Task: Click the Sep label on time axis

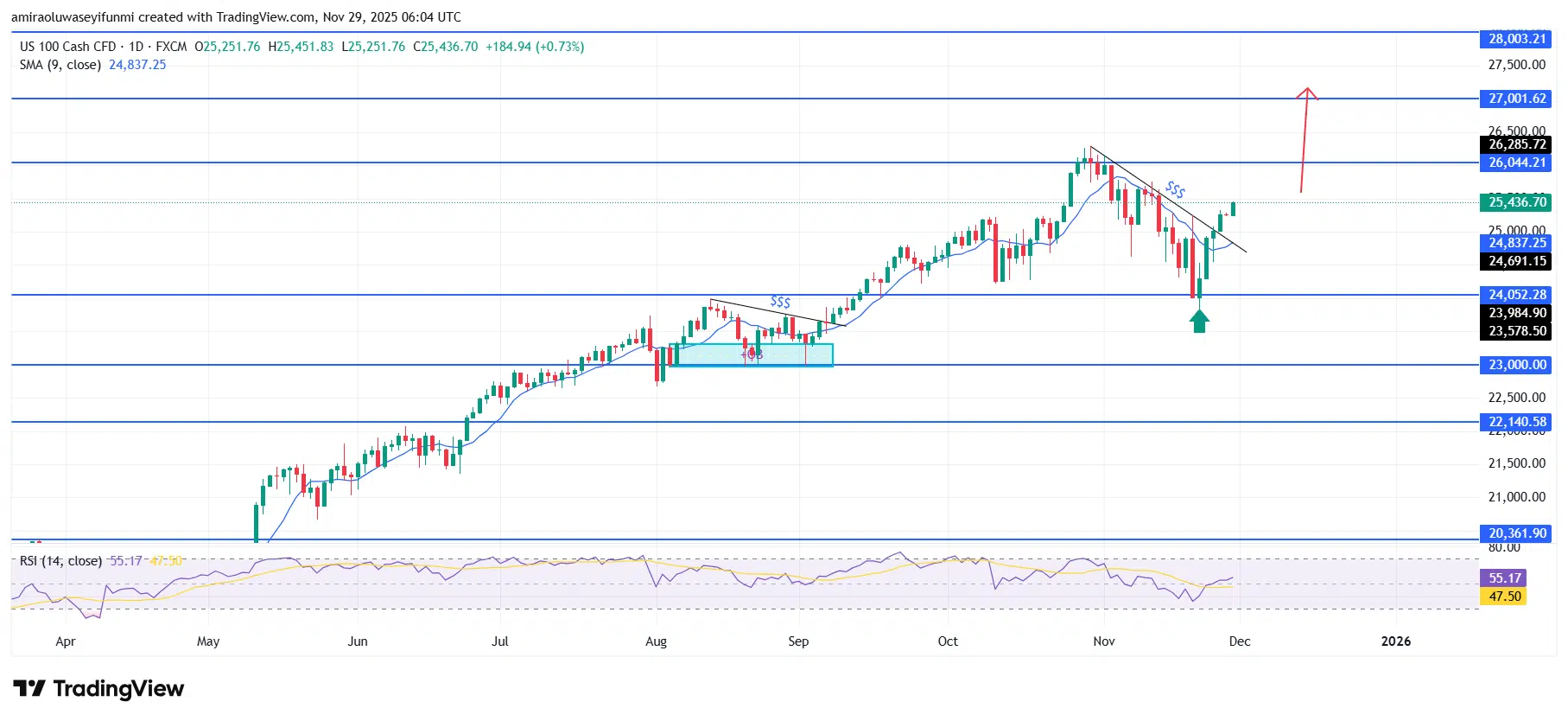Action: pos(799,641)
